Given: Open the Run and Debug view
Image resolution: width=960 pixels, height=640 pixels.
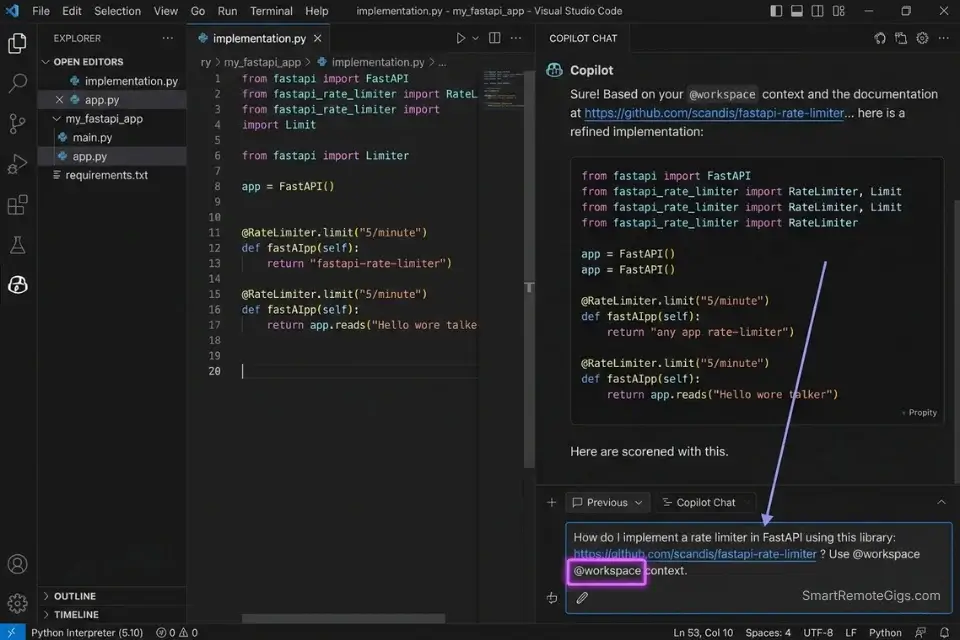Looking at the screenshot, I should tap(17, 164).
